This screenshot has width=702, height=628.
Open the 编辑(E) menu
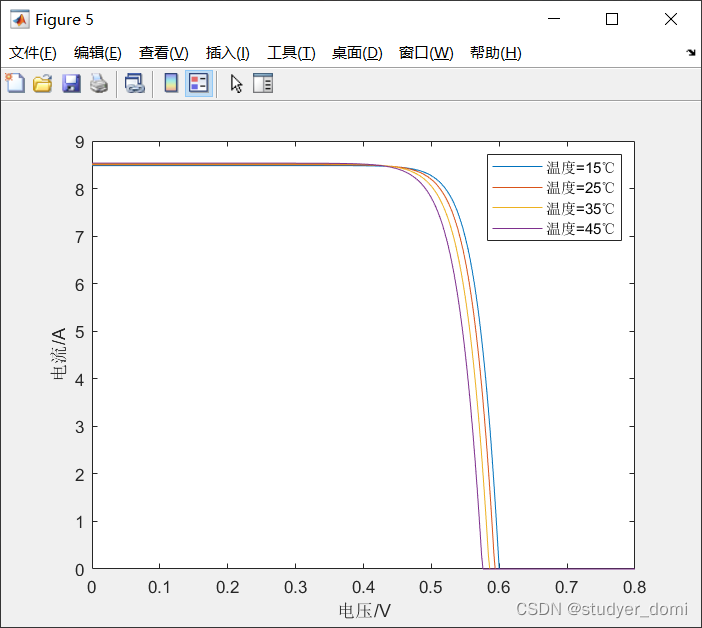[98, 53]
